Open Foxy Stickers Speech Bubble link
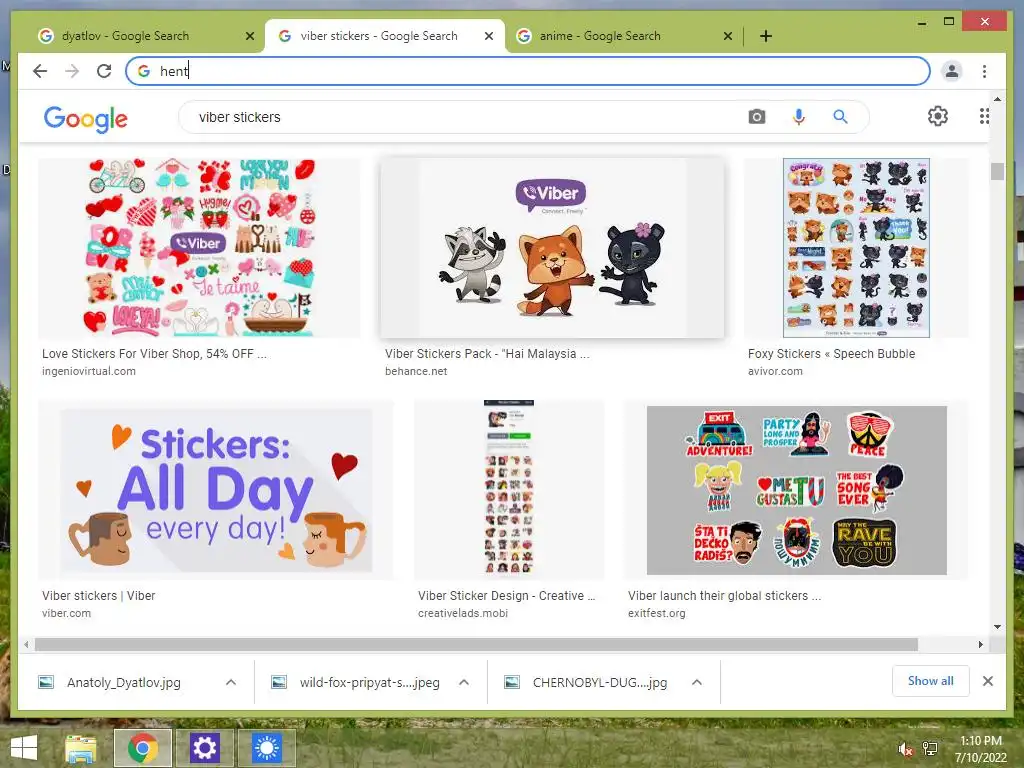Image resolution: width=1024 pixels, height=768 pixels. coord(831,354)
